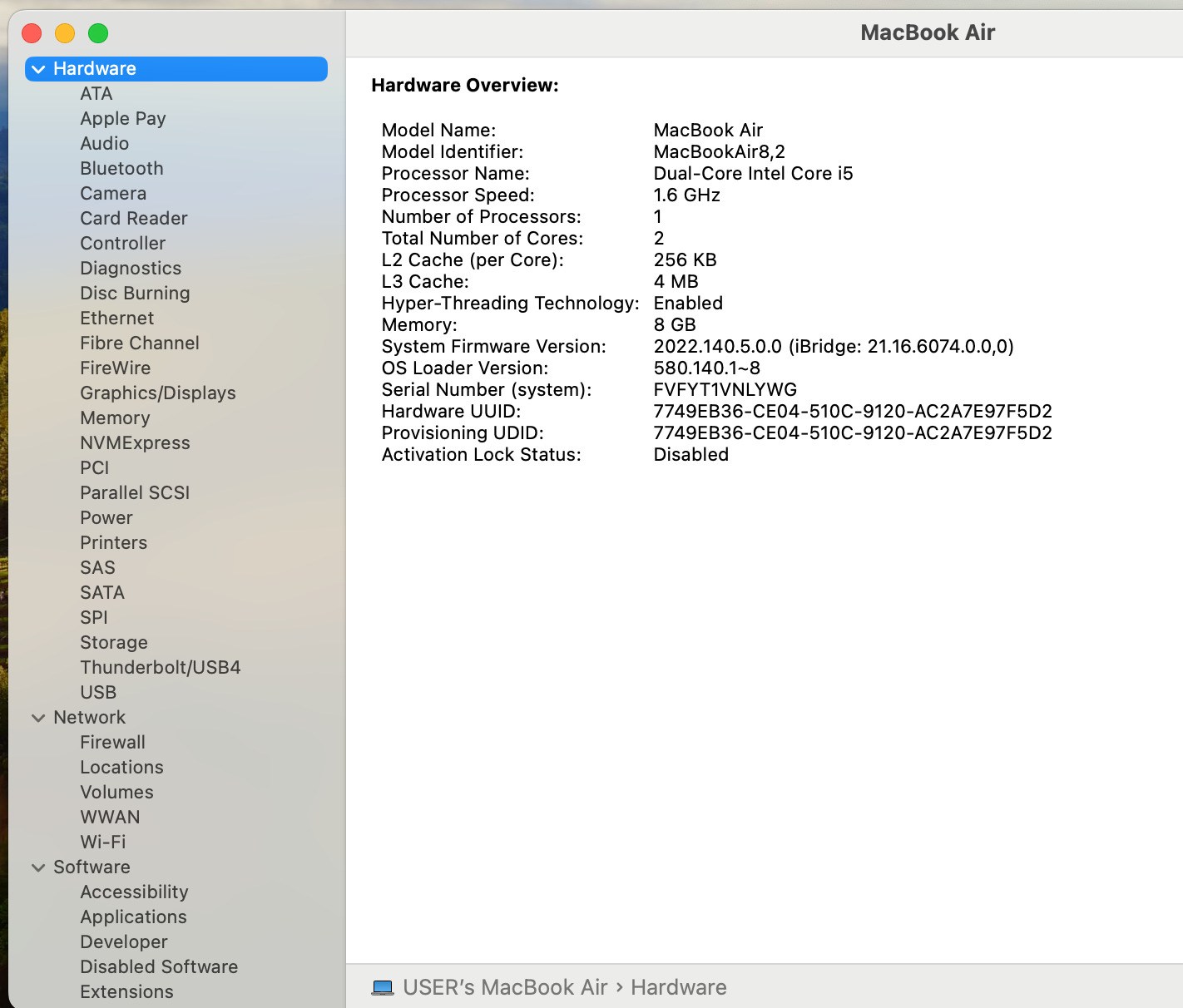Viewport: 1183px width, 1008px height.
Task: Open Wi-Fi network information
Action: [103, 842]
